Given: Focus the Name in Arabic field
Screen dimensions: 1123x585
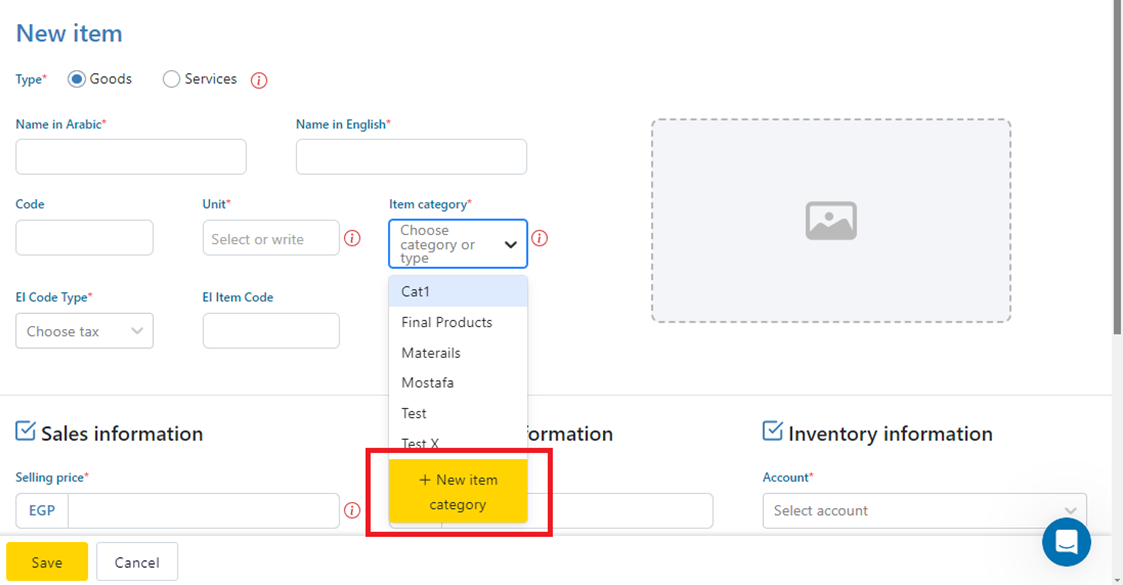Looking at the screenshot, I should click(x=131, y=157).
